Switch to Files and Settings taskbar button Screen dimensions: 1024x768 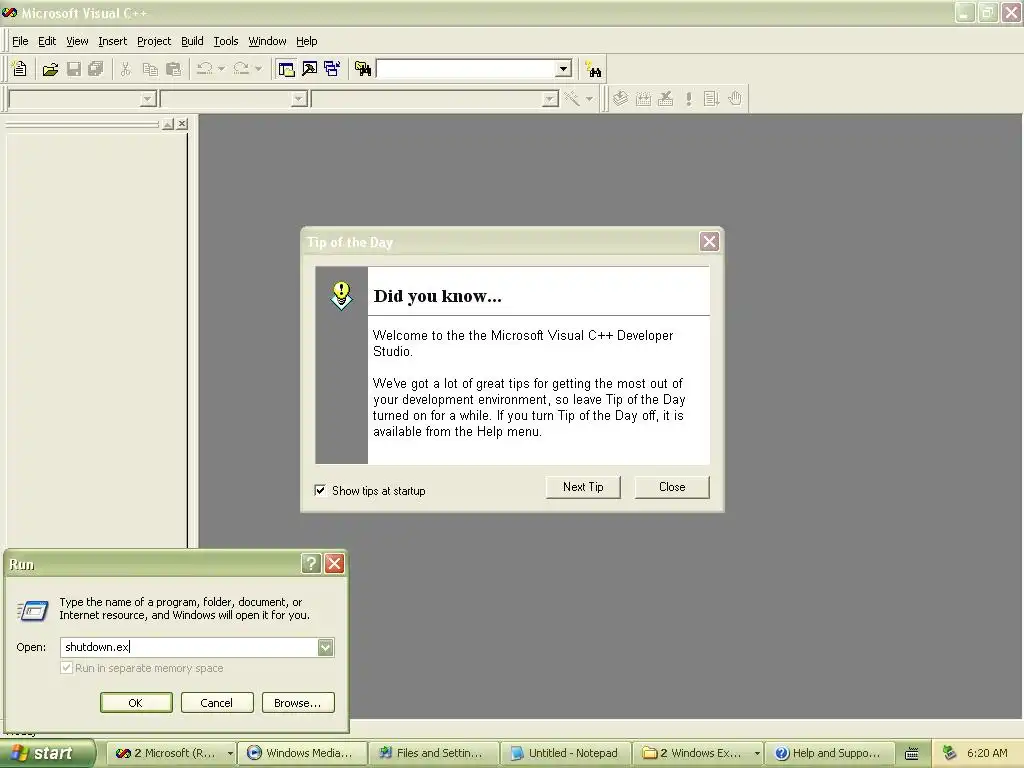pyautogui.click(x=434, y=753)
